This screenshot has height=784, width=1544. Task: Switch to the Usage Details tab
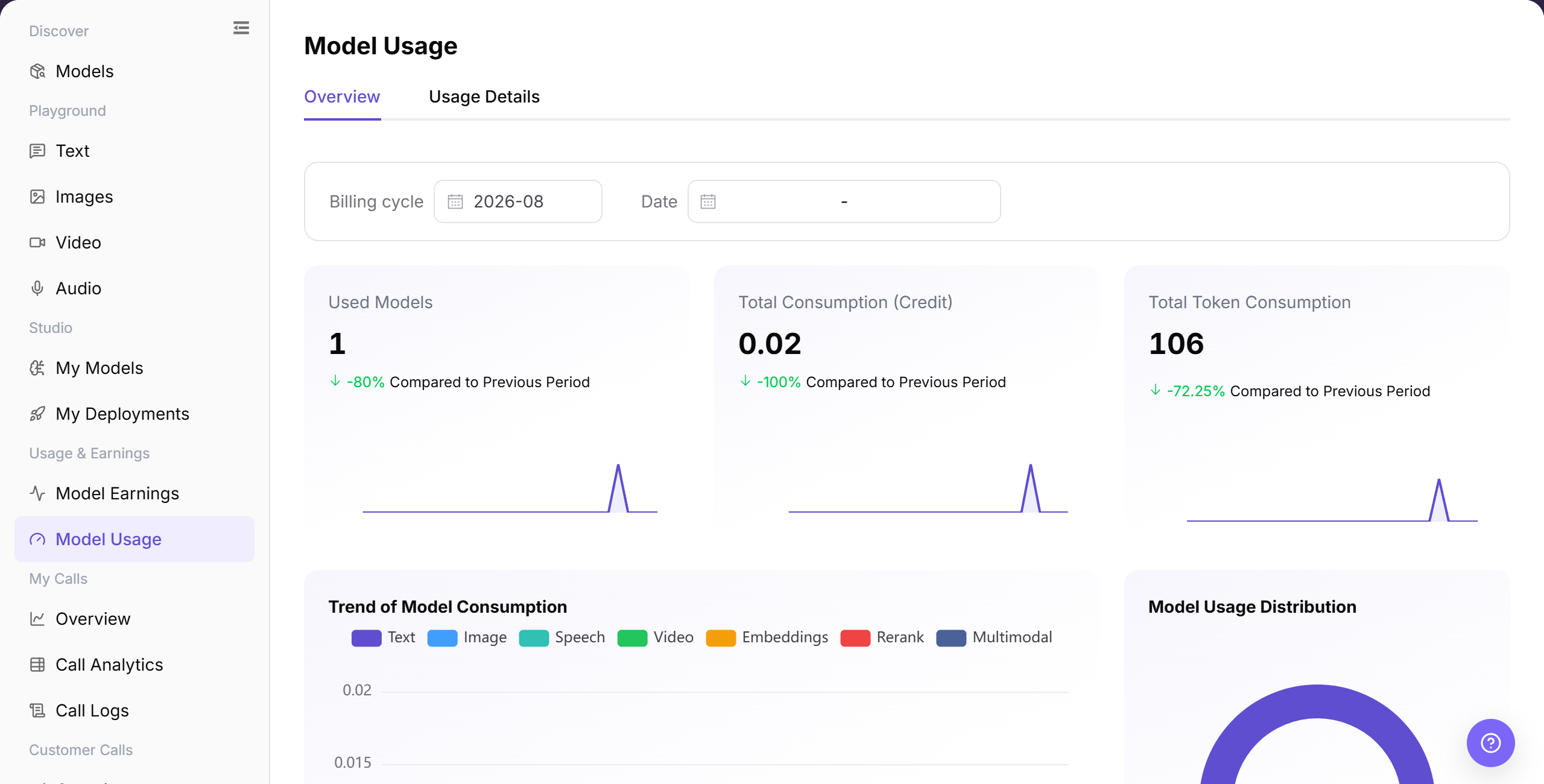tap(484, 96)
